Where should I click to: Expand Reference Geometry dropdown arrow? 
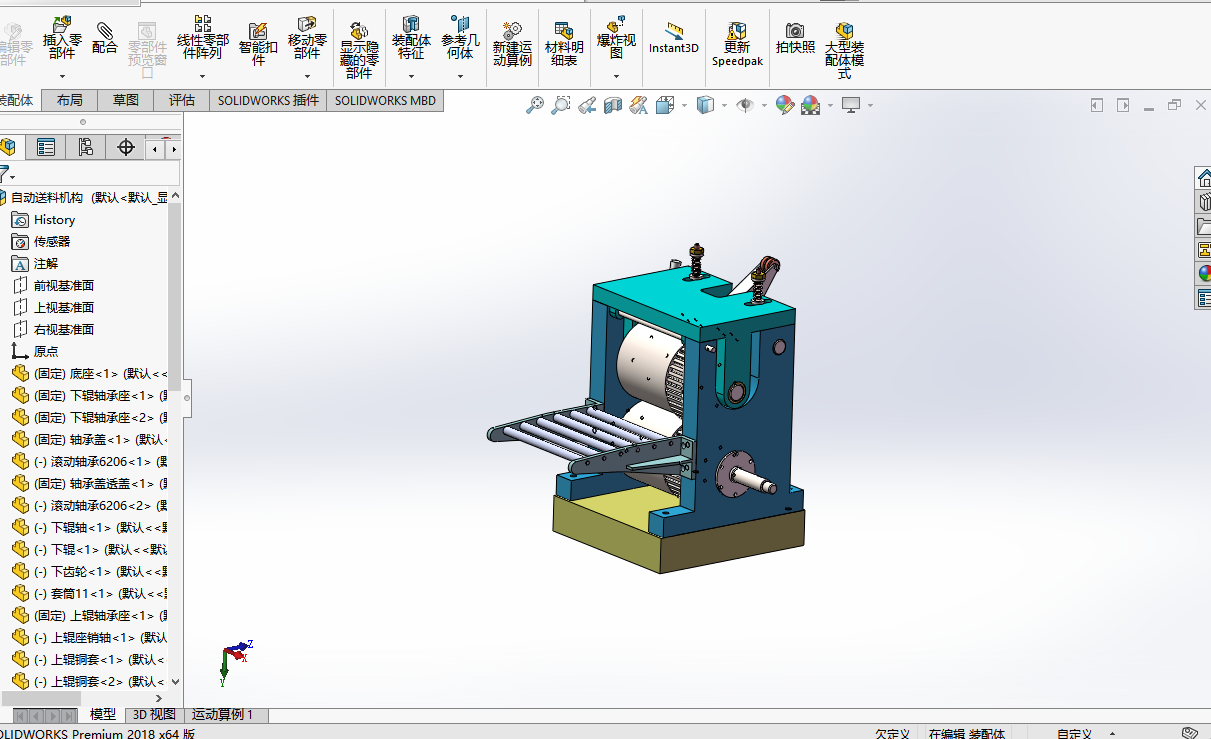[460, 76]
